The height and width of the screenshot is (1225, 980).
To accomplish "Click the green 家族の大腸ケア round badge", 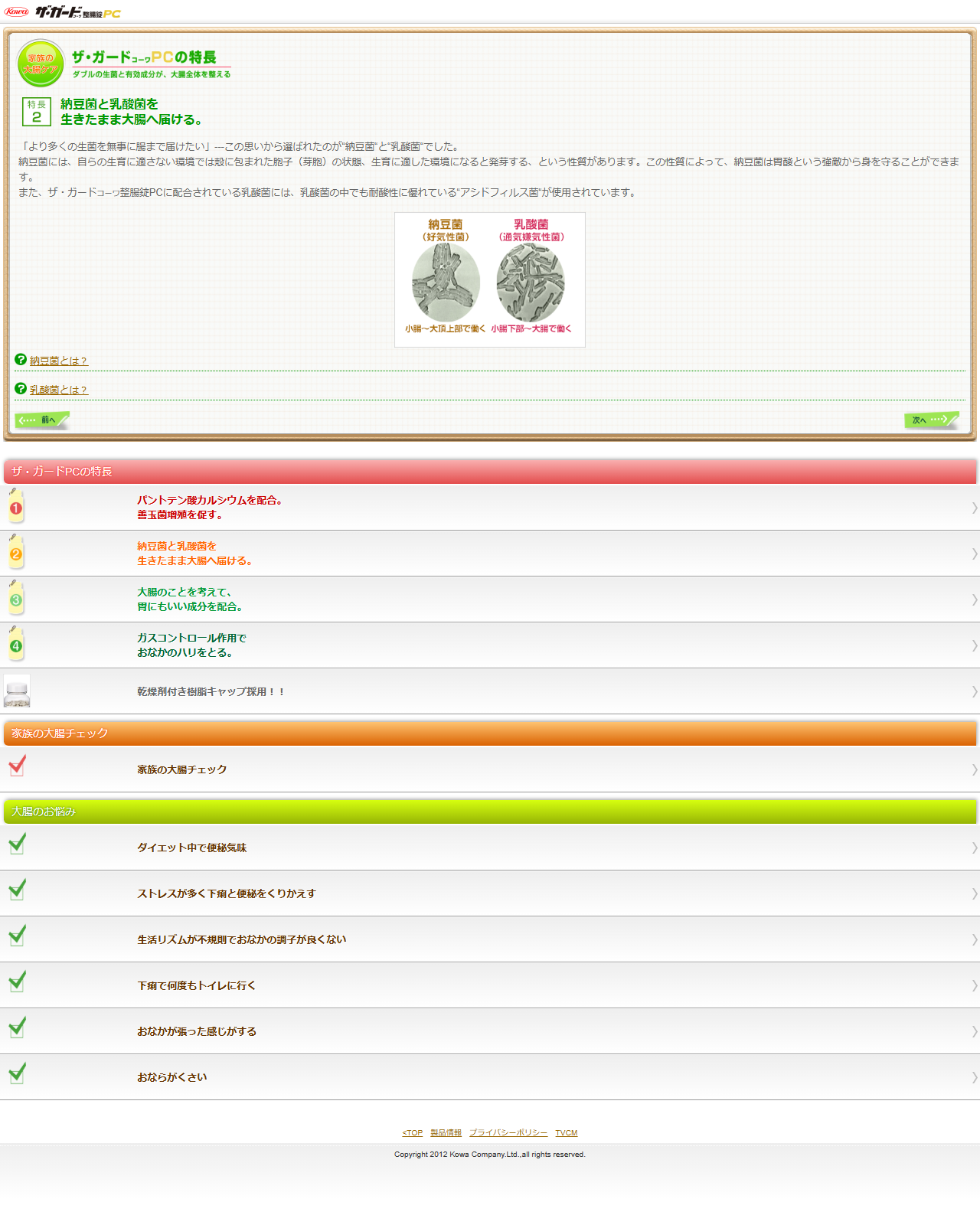I will (x=41, y=64).
